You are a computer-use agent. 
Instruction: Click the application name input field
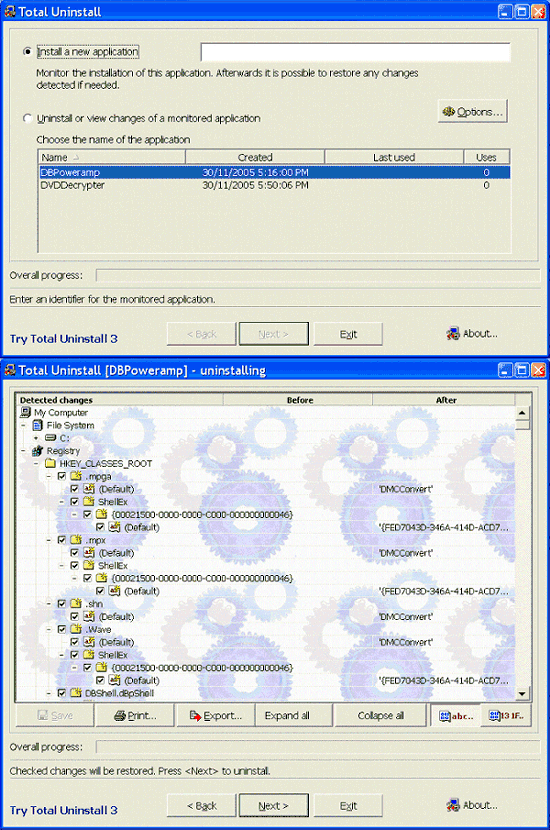pos(355,52)
